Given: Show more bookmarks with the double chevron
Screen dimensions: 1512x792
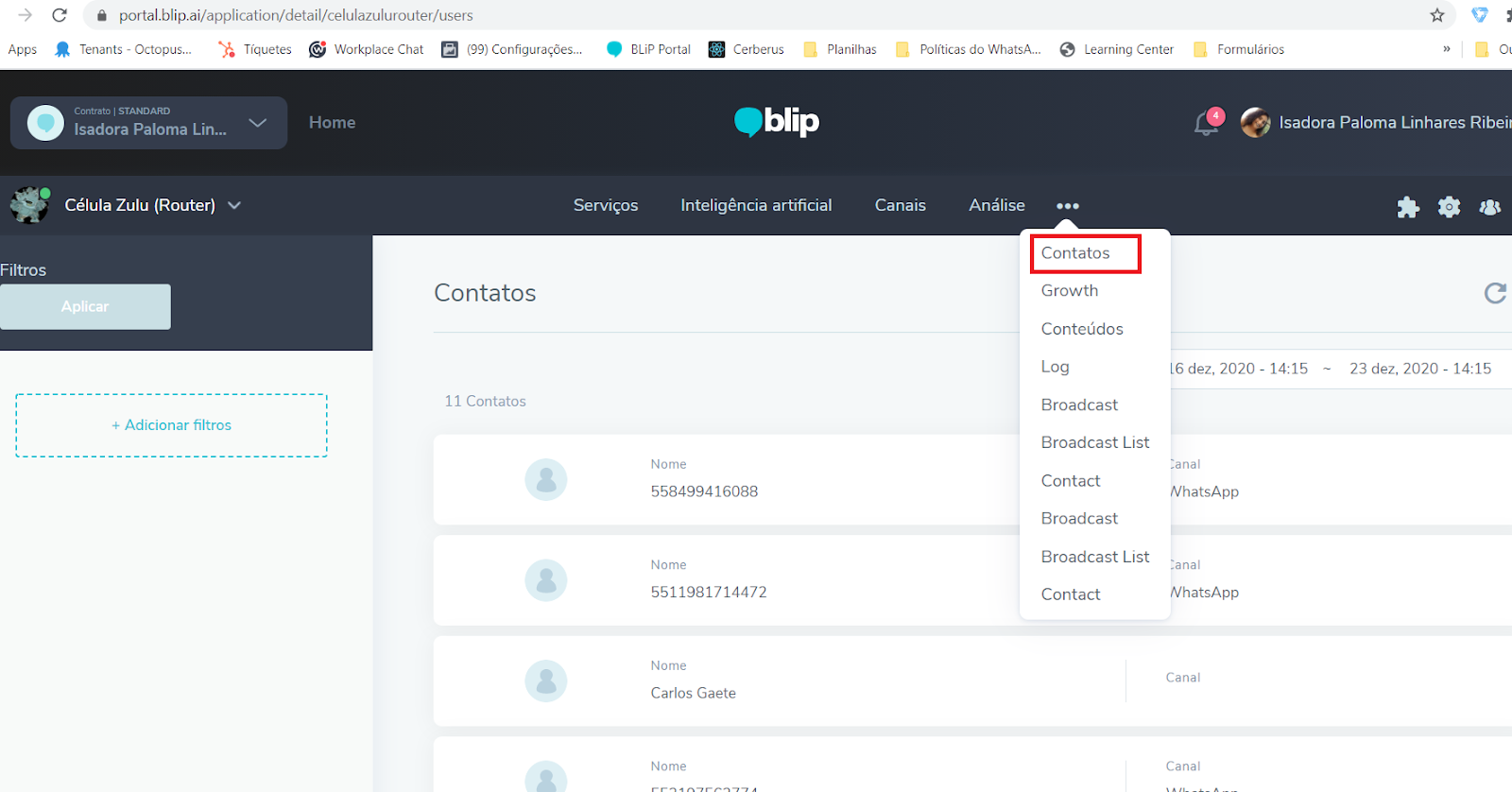Looking at the screenshot, I should point(1447,49).
